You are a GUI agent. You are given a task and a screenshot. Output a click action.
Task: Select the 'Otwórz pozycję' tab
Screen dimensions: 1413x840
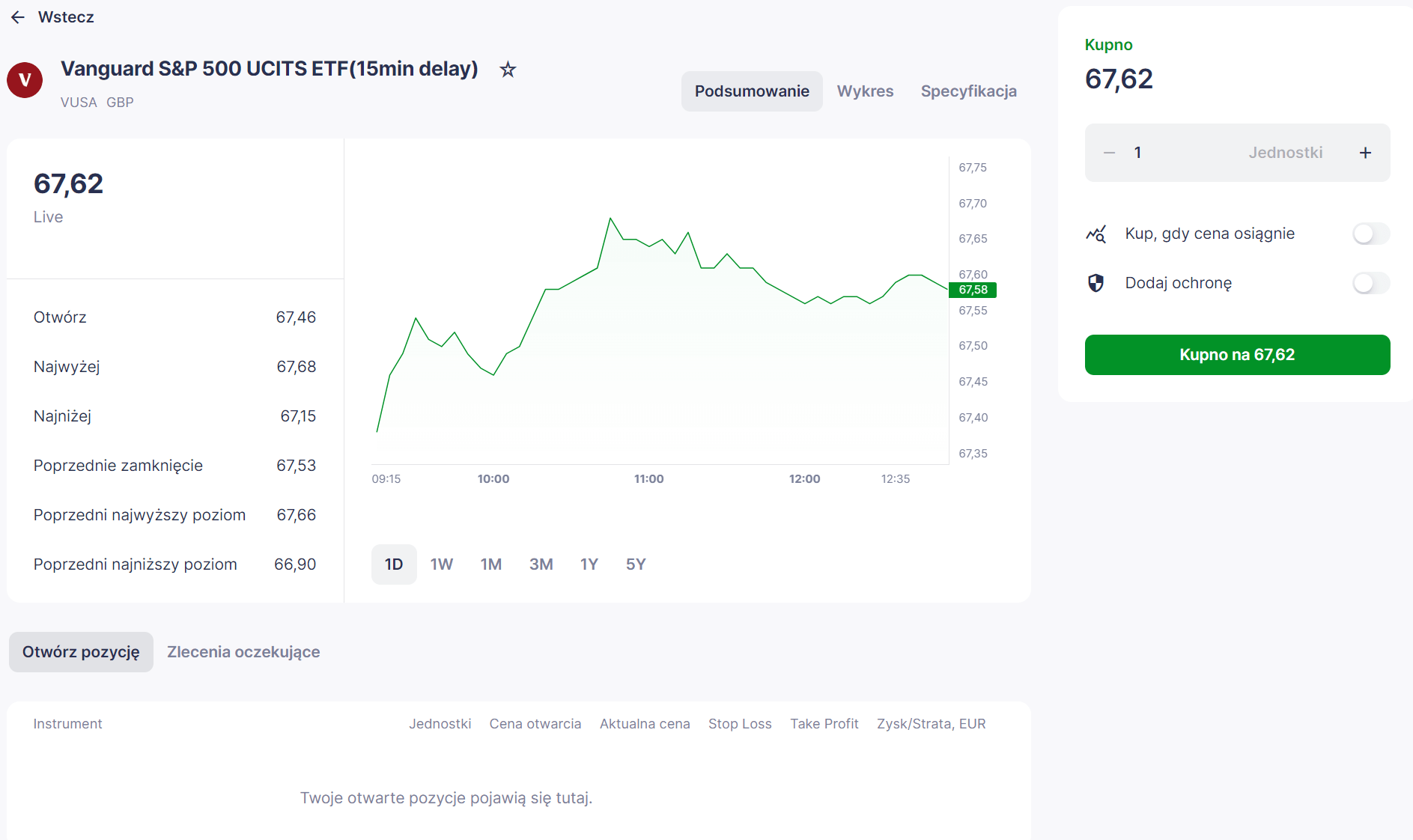point(81,652)
